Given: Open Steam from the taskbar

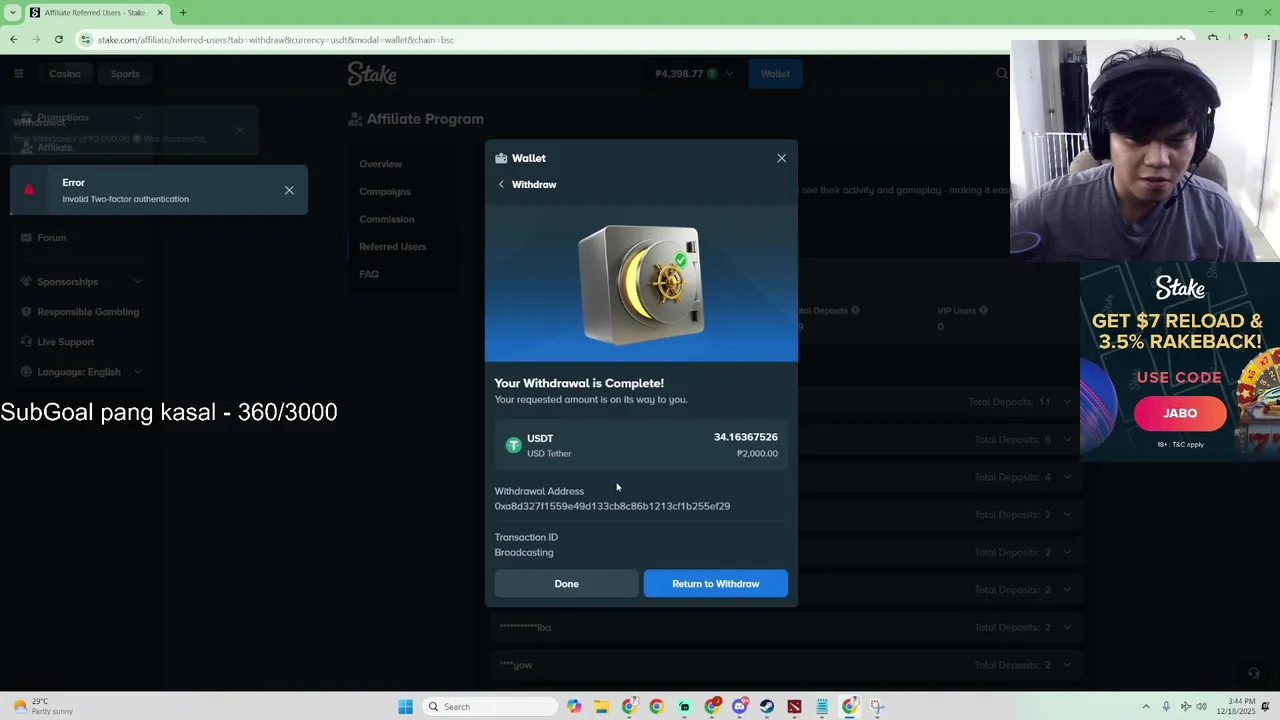Looking at the screenshot, I should pyautogui.click(x=767, y=707).
